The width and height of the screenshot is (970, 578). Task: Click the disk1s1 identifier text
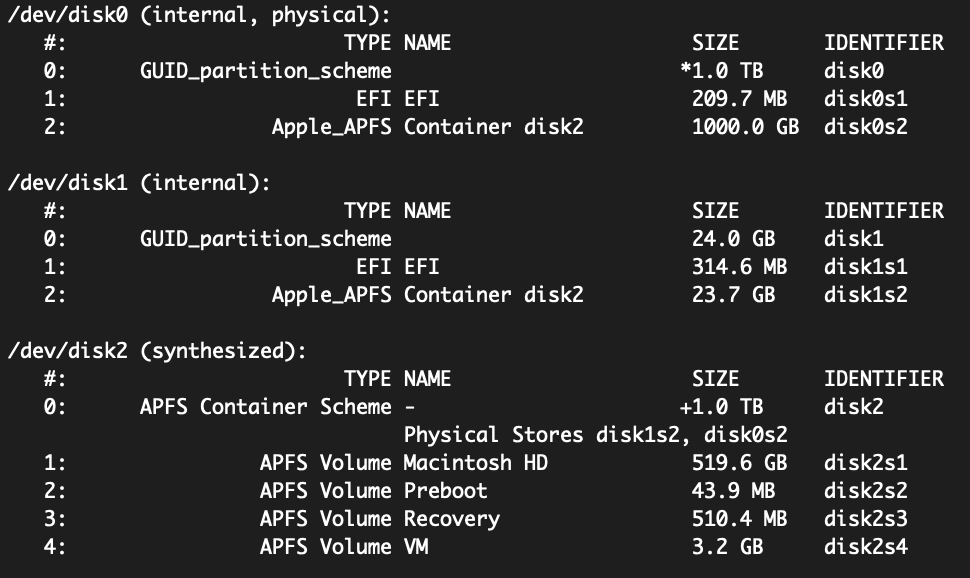(x=865, y=267)
